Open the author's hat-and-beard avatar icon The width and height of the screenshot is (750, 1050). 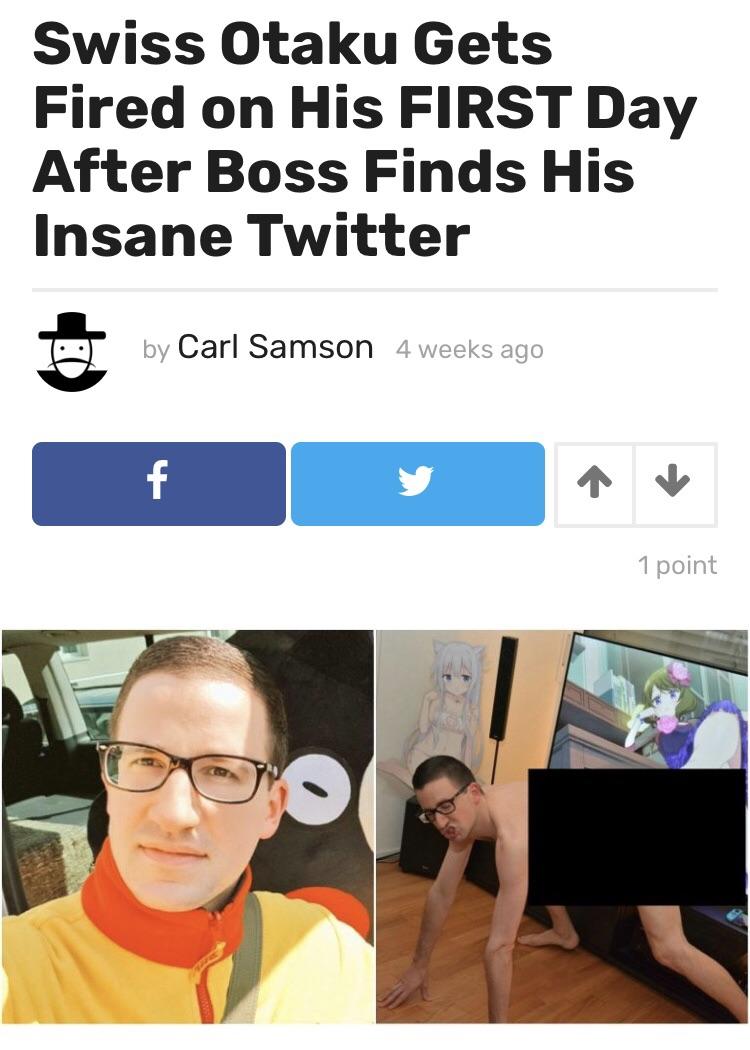click(x=72, y=352)
